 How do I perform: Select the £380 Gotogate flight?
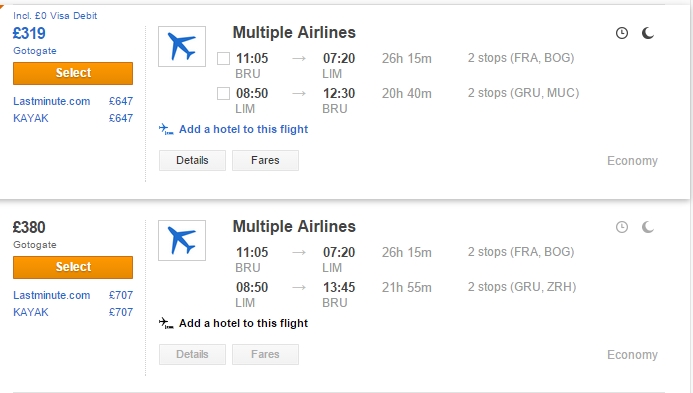(73, 267)
